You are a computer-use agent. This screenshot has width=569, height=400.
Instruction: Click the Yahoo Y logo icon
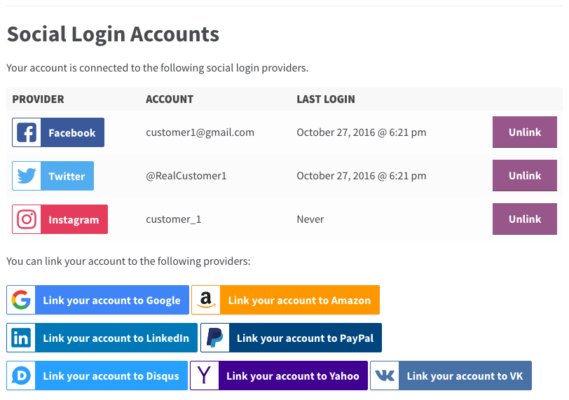click(204, 376)
